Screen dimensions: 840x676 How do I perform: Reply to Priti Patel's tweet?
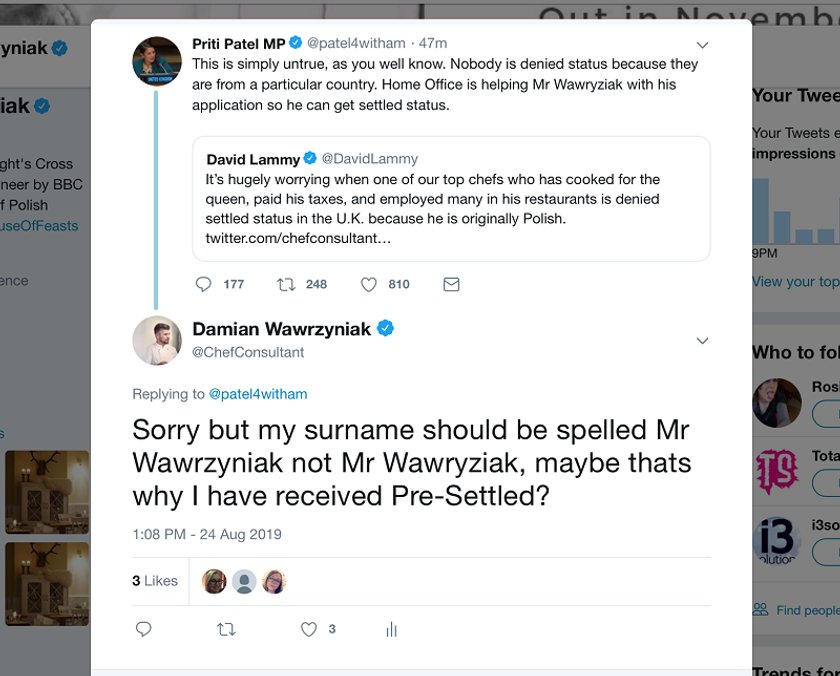pyautogui.click(x=204, y=284)
